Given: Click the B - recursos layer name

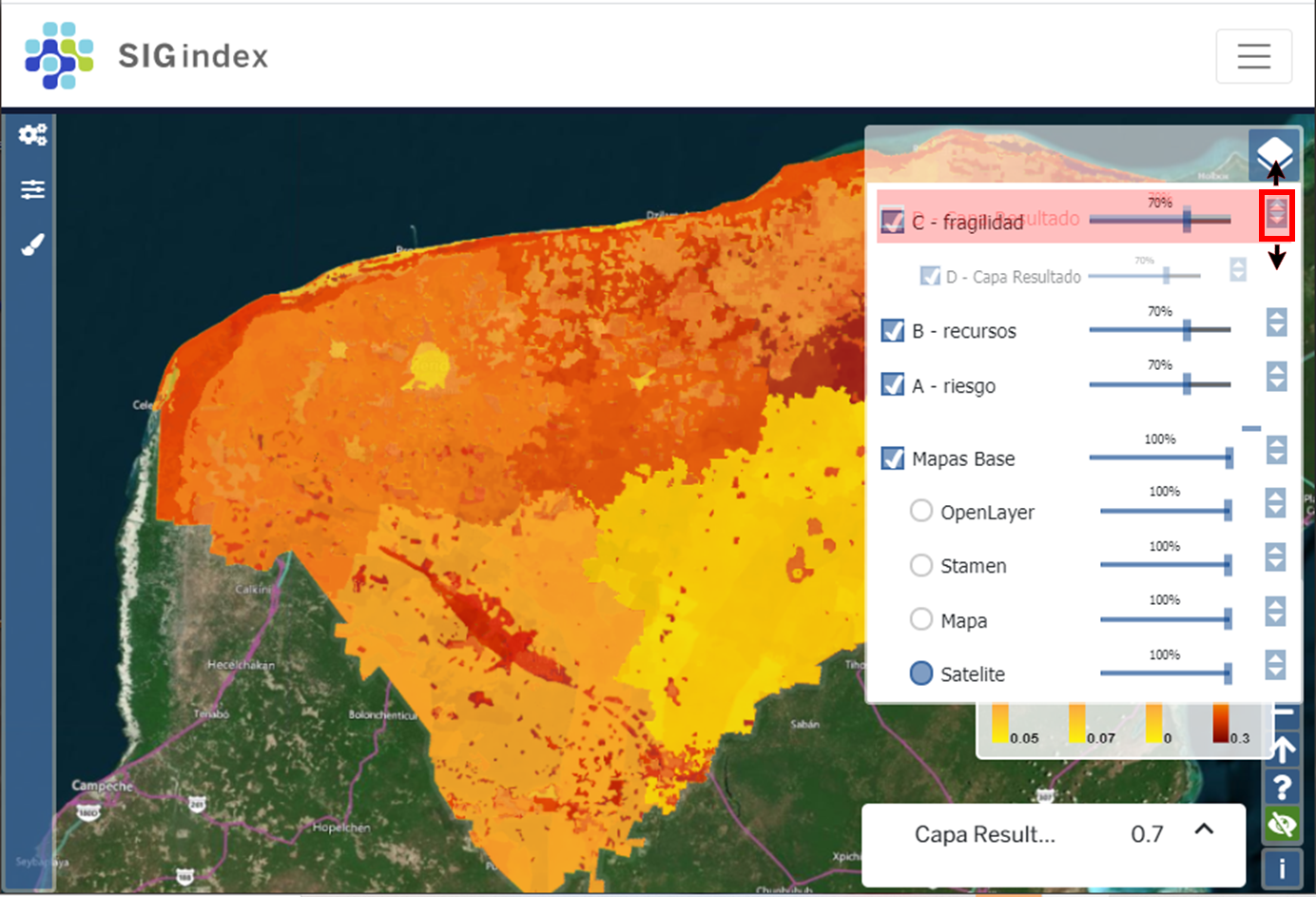Looking at the screenshot, I should click(964, 331).
